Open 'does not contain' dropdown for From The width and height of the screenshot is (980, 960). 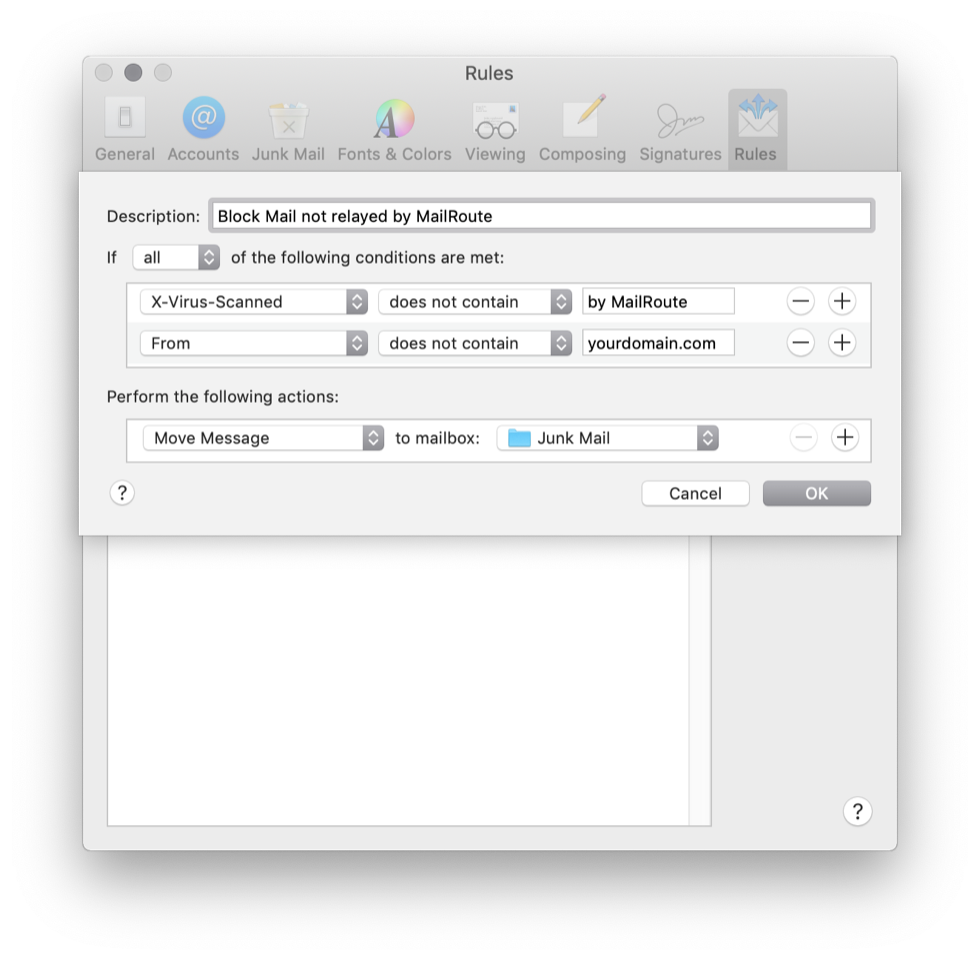point(475,343)
